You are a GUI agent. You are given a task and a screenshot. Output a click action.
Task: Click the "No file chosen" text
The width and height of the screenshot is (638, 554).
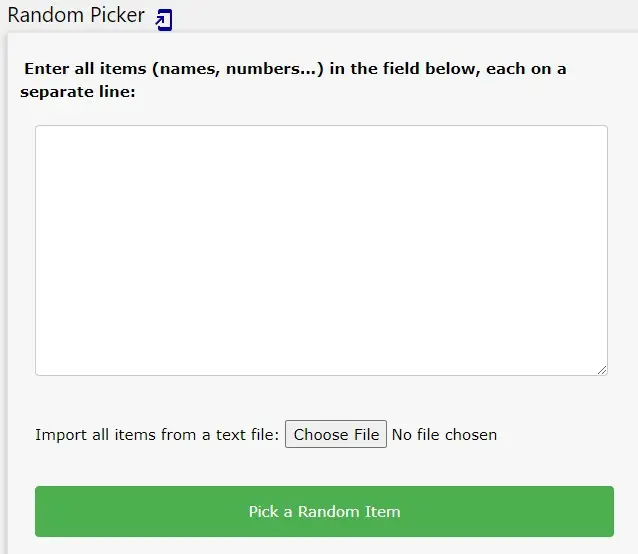(x=444, y=434)
